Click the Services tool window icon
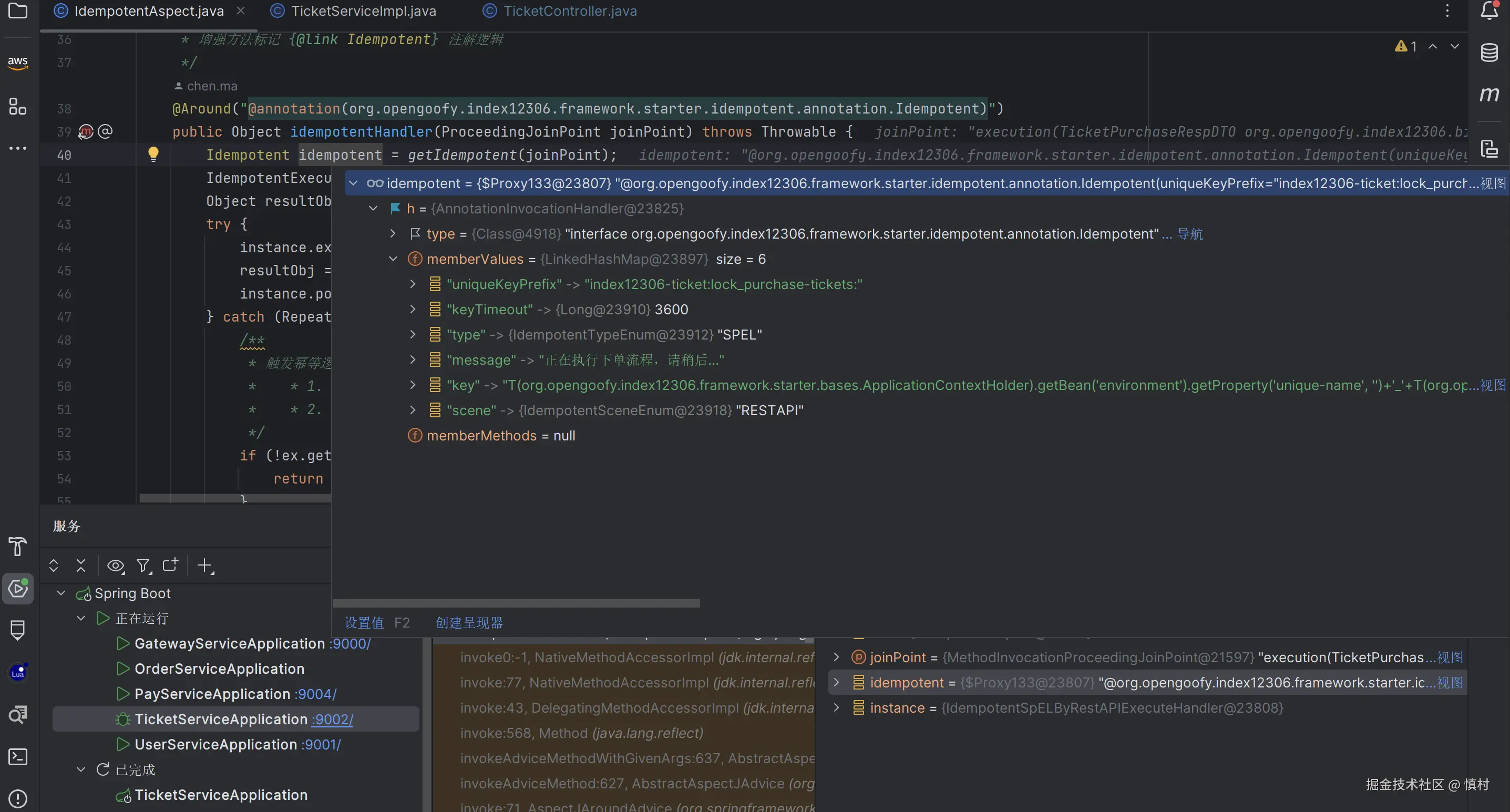Screen dimensions: 1510x812 pyautogui.click(x=17, y=588)
